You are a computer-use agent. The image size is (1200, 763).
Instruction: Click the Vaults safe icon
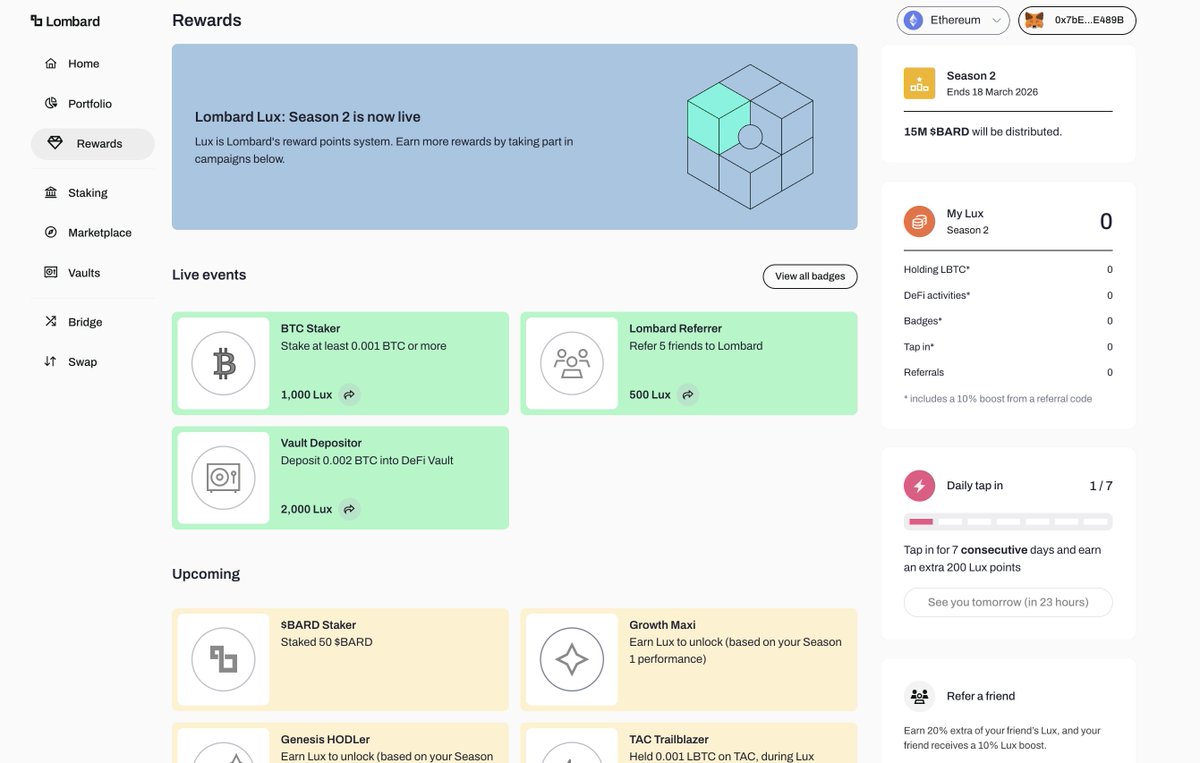51,272
